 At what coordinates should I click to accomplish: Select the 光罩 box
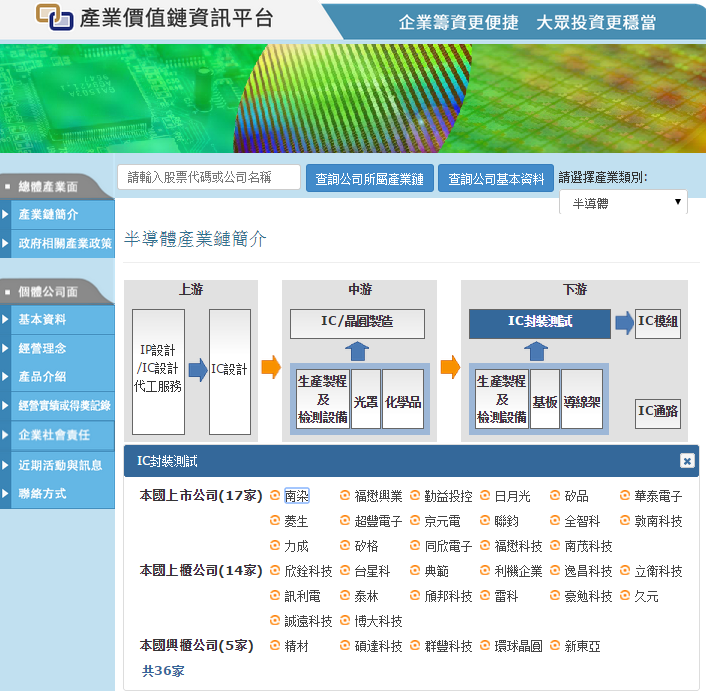click(366, 399)
